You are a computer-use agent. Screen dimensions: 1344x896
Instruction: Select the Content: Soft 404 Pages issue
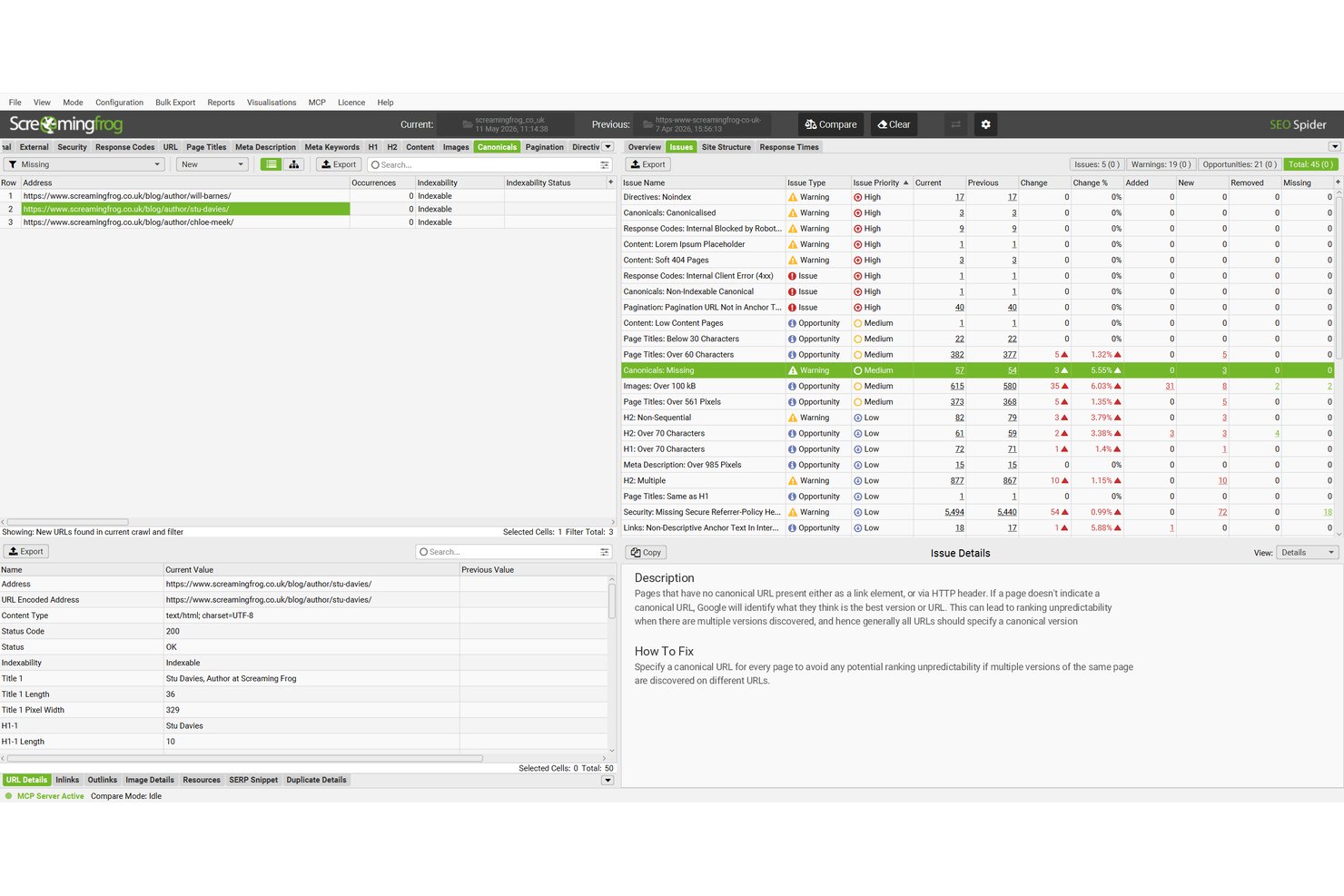pyautogui.click(x=977, y=261)
